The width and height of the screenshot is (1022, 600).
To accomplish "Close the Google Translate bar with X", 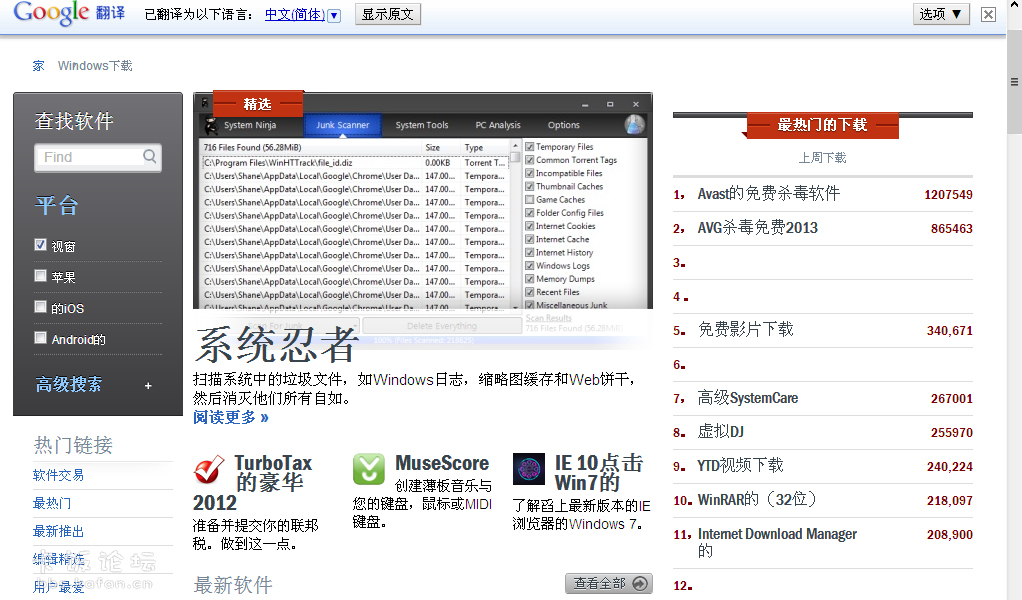I will 988,14.
